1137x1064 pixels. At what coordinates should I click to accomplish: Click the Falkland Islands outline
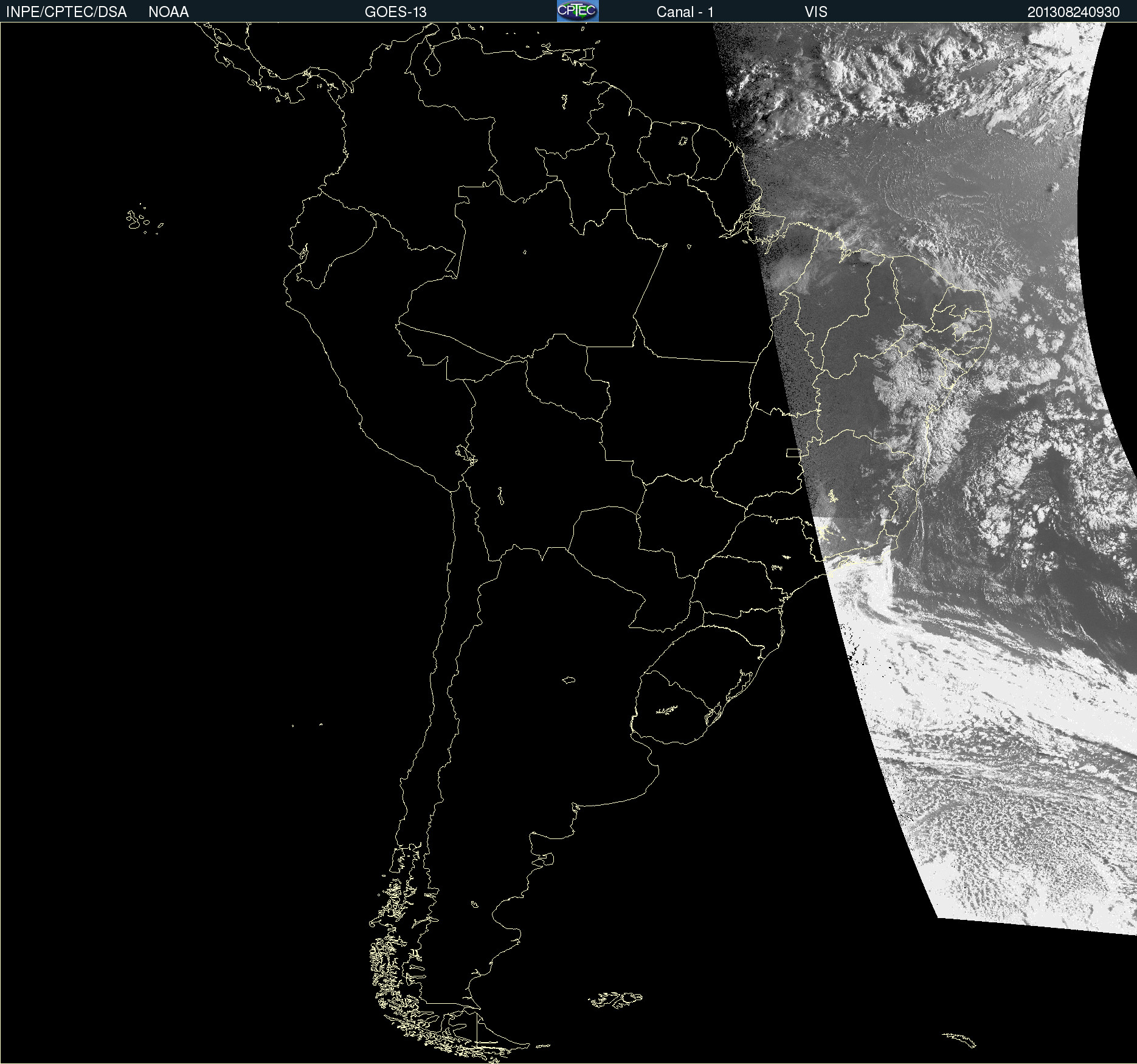(x=615, y=1000)
